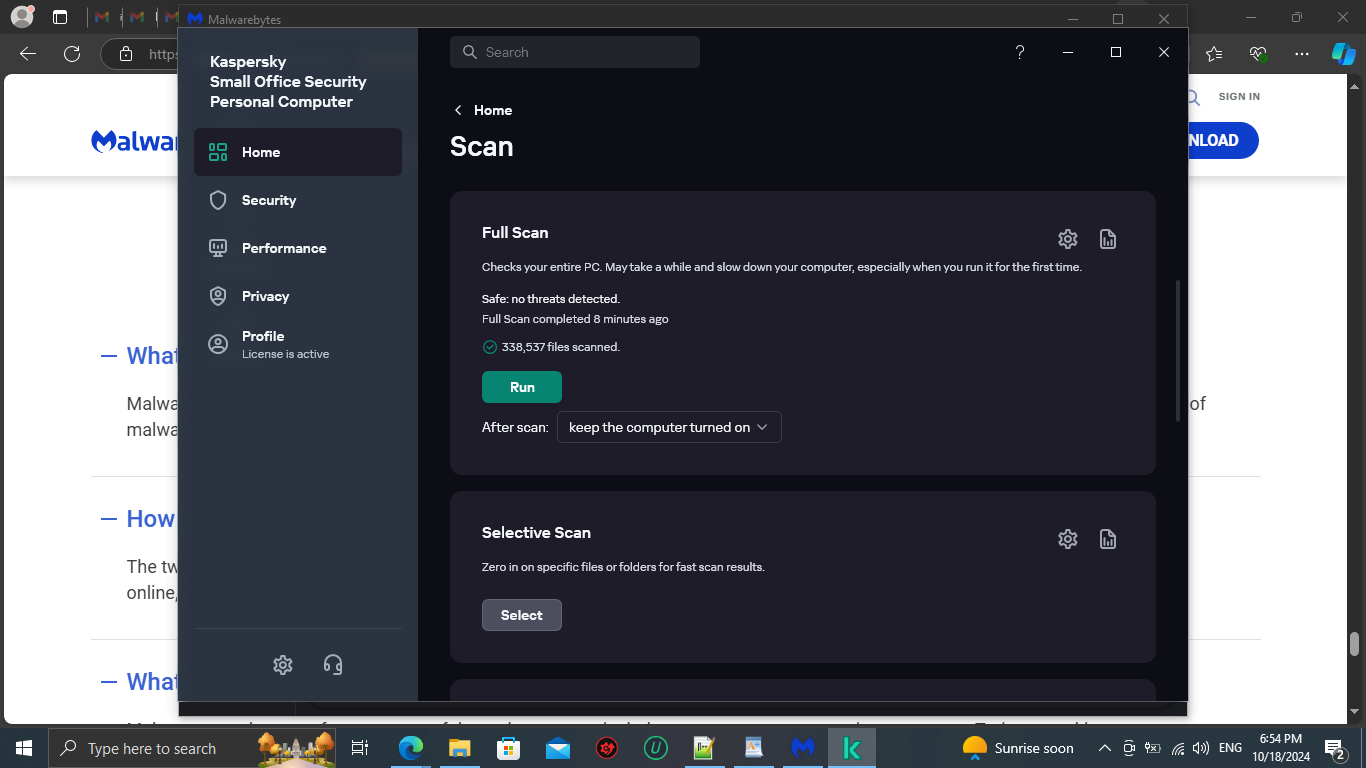Click the Edge browser back arrow
The image size is (1366, 768).
(28, 54)
